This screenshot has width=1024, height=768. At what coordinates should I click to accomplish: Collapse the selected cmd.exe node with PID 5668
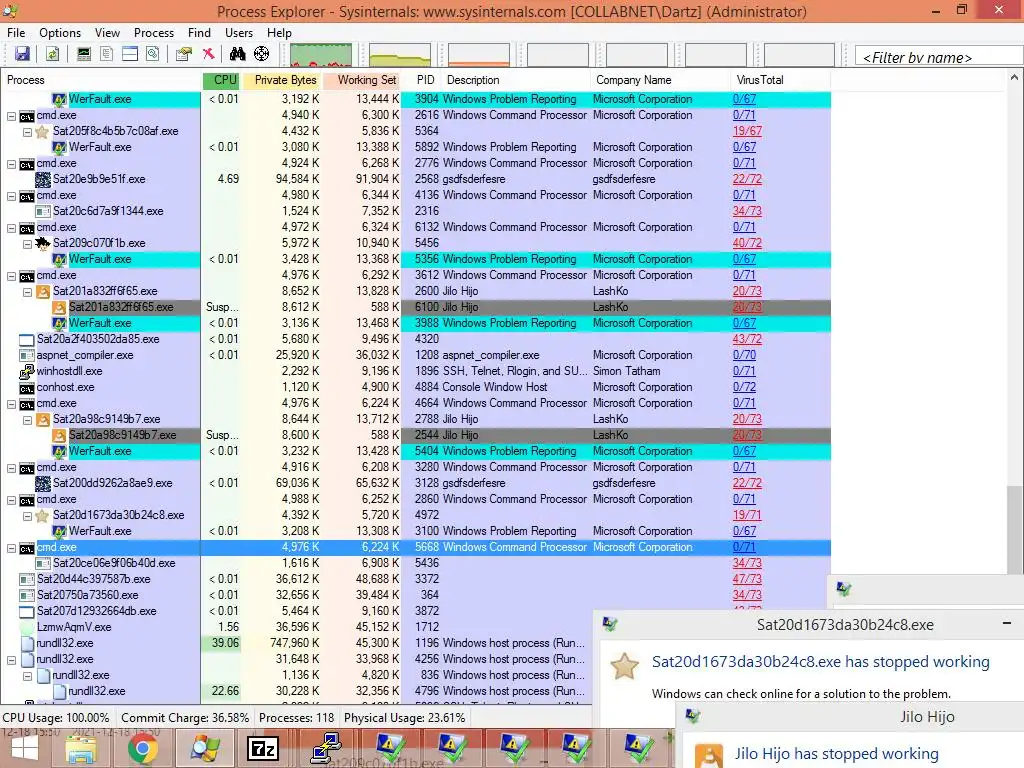[11, 548]
